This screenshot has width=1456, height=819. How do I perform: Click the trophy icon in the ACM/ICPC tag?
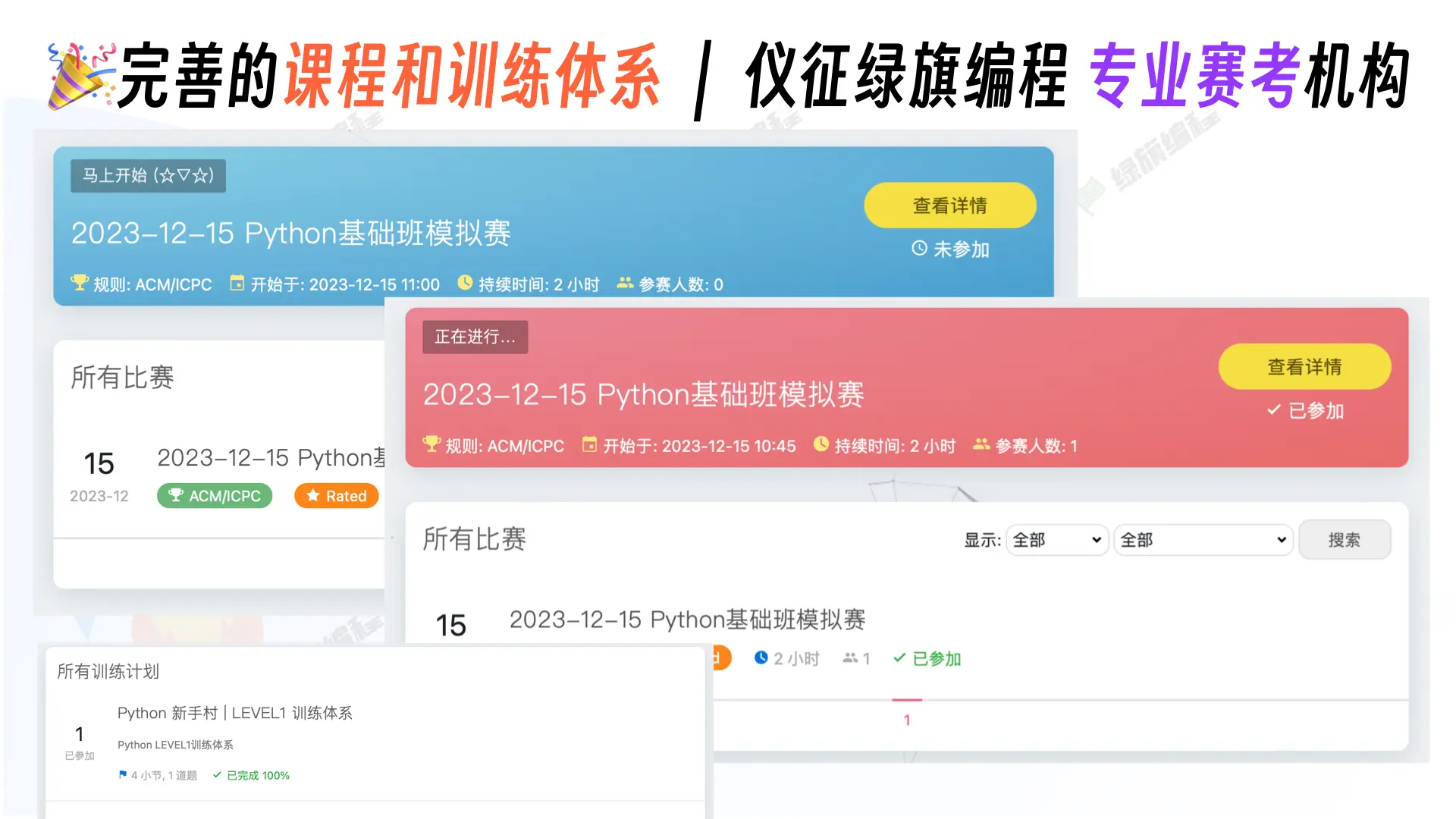pos(176,495)
